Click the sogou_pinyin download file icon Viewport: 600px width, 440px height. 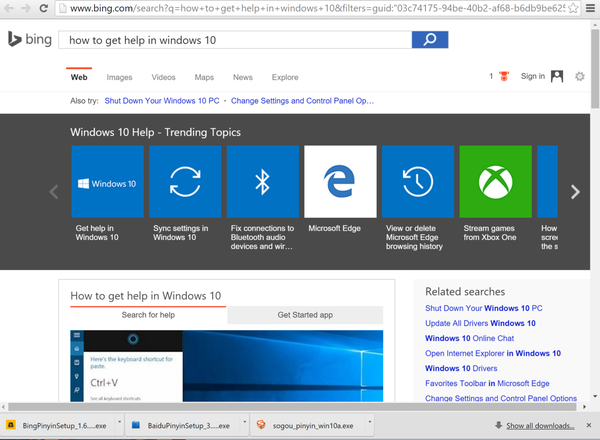261,425
